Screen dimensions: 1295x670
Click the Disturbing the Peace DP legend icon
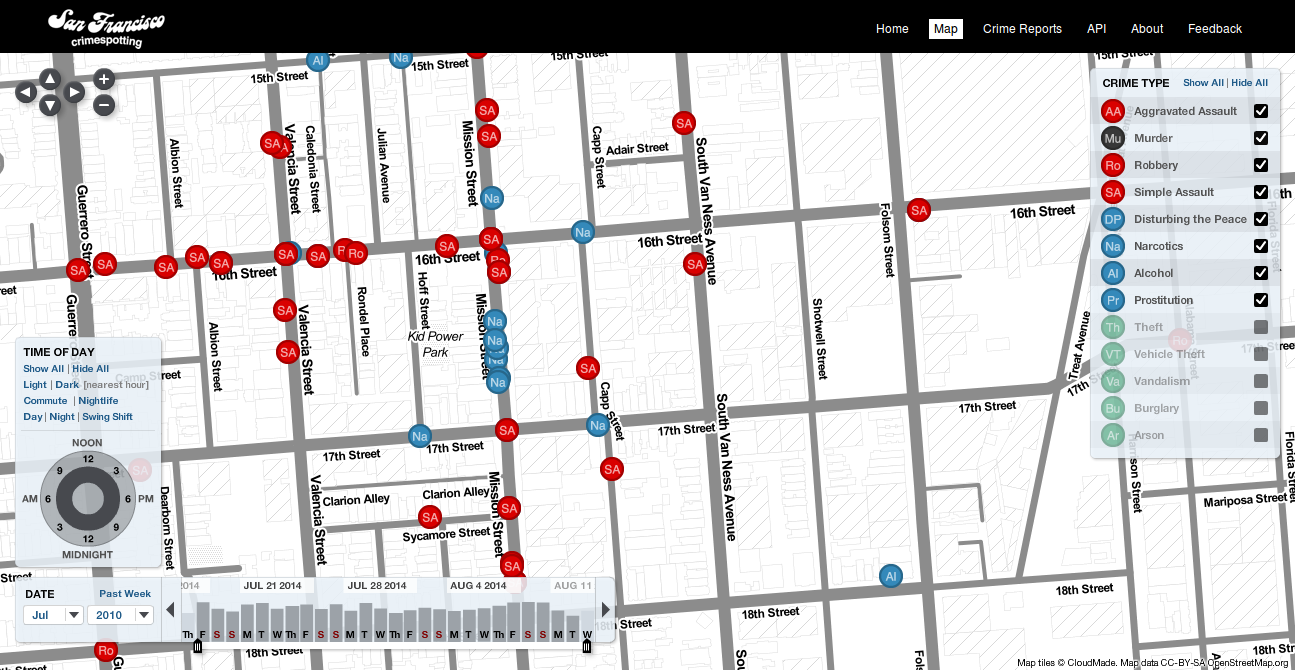point(1113,219)
